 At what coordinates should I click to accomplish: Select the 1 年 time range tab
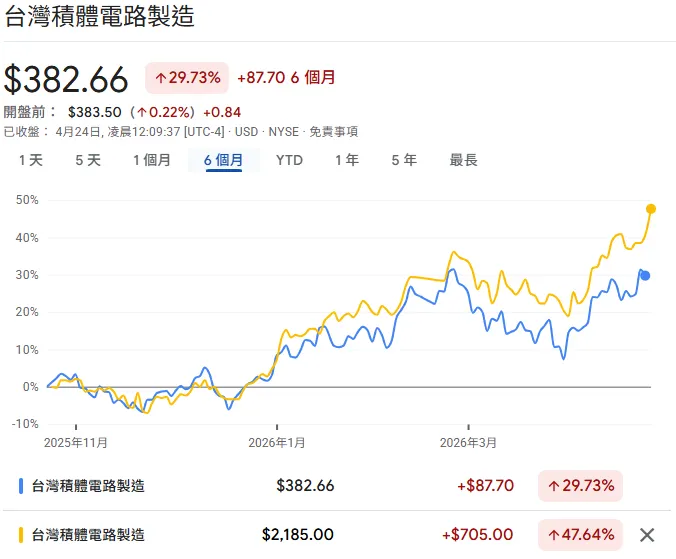(x=347, y=160)
